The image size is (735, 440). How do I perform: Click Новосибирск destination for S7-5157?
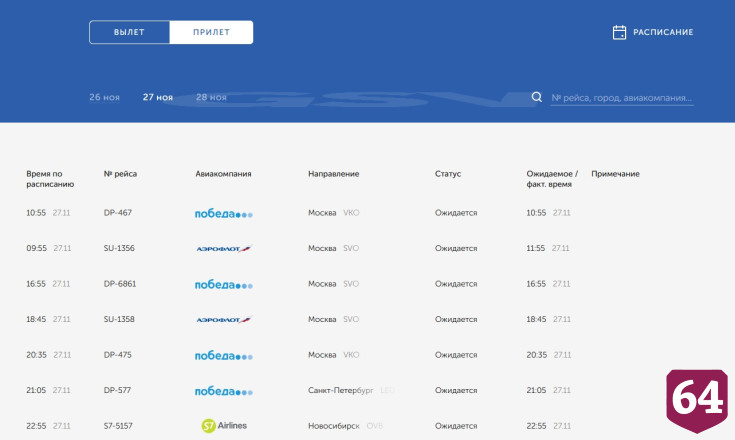click(x=334, y=426)
